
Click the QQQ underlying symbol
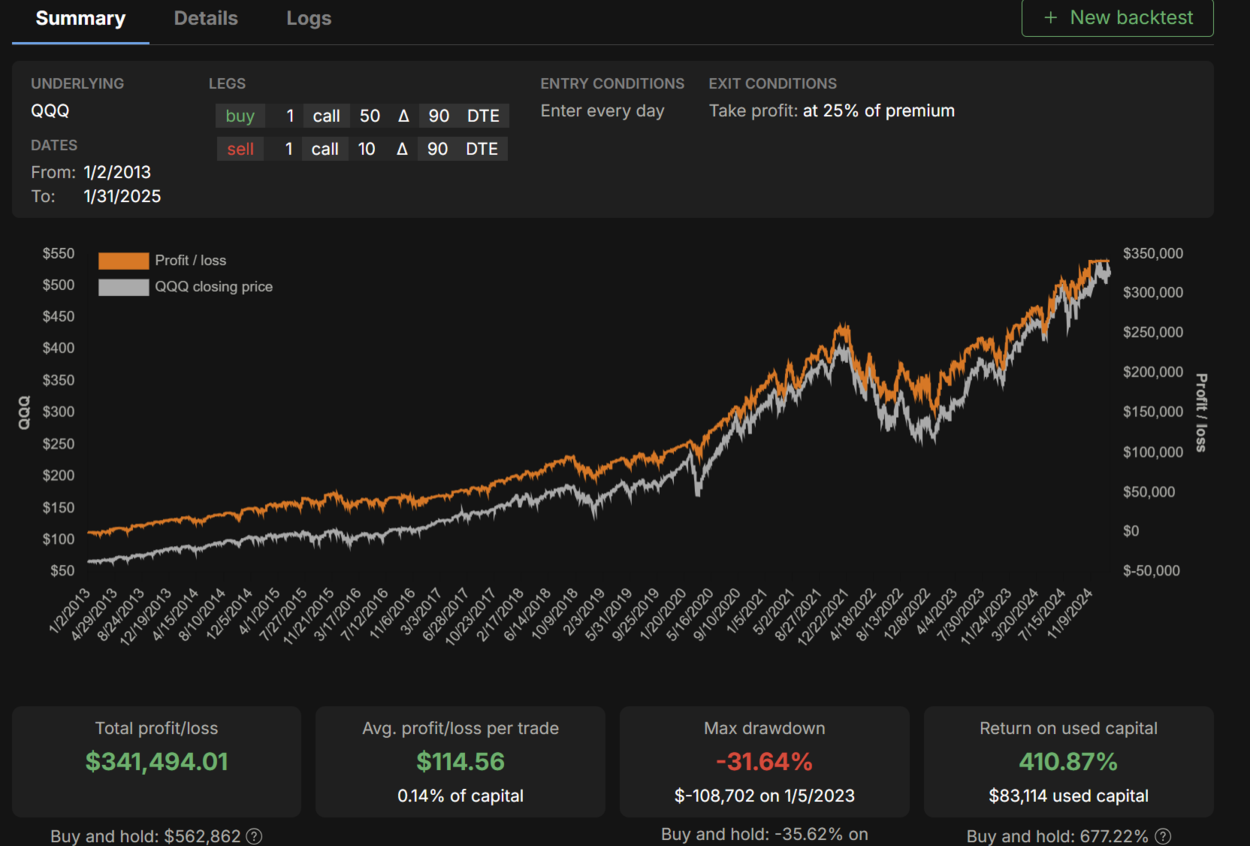50,111
